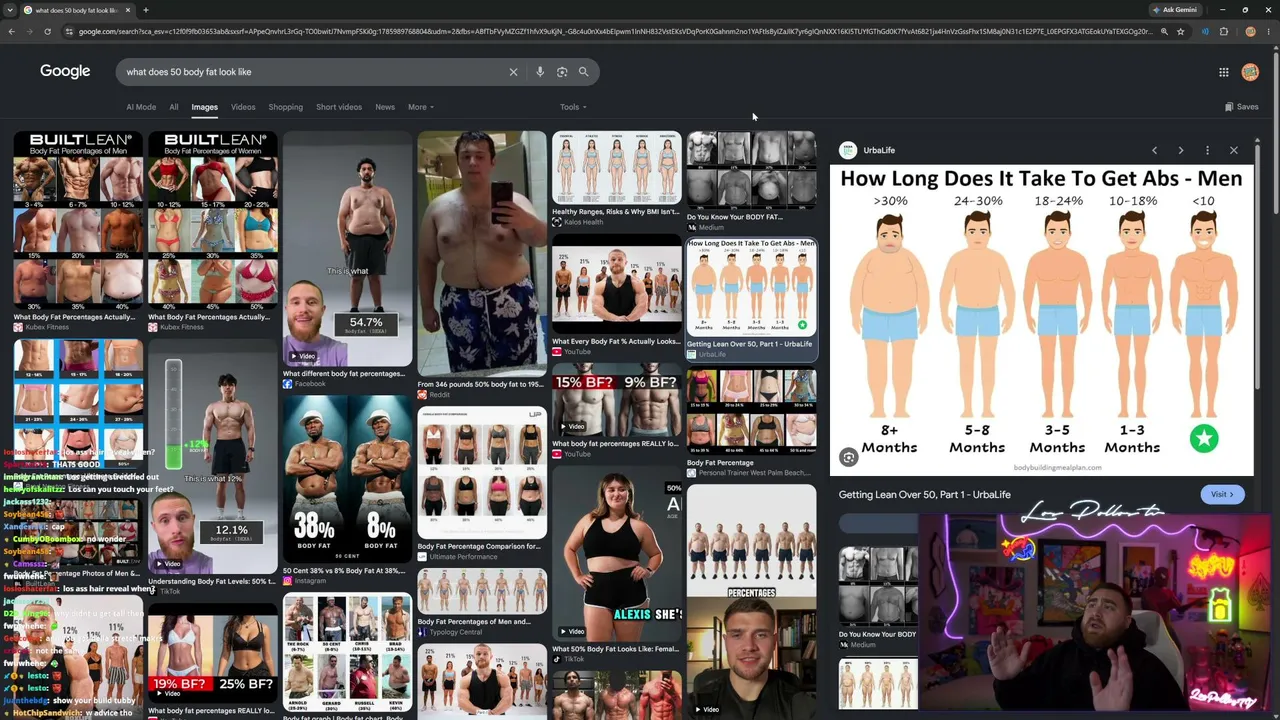1280x720 pixels.
Task: Open the Personal Trainer West Palm Beach result
Action: click(x=751, y=413)
